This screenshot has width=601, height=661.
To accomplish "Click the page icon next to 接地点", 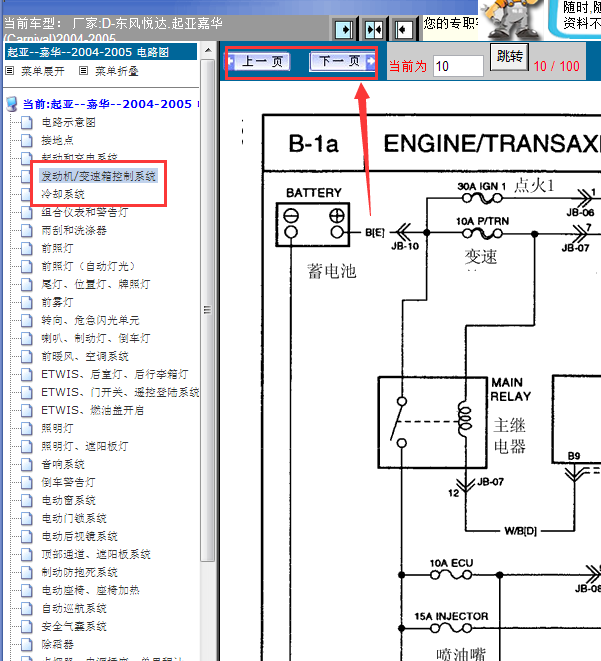I will 27,140.
